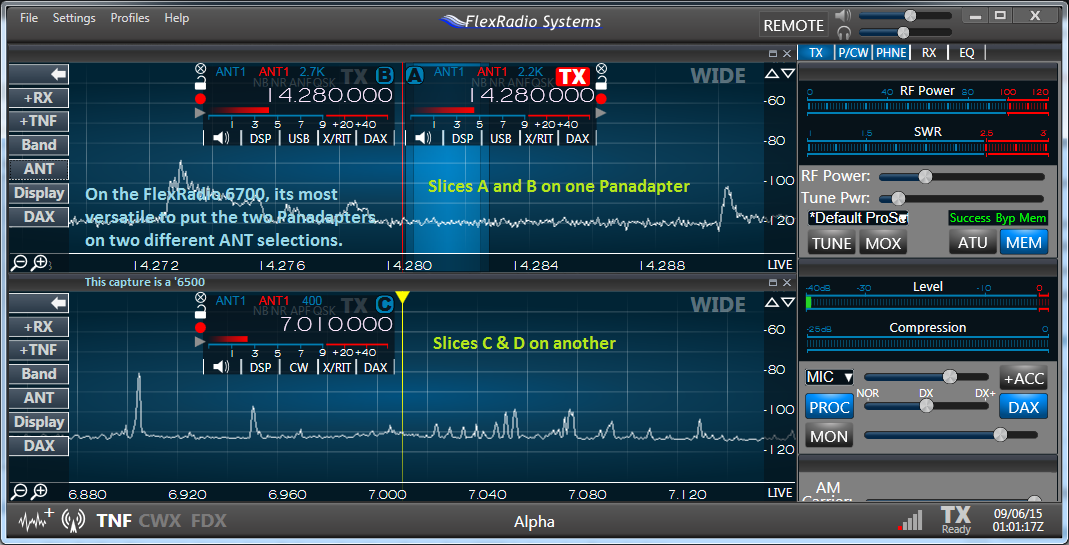
Task: Click lower panadapter level up triangle
Action: point(772,302)
